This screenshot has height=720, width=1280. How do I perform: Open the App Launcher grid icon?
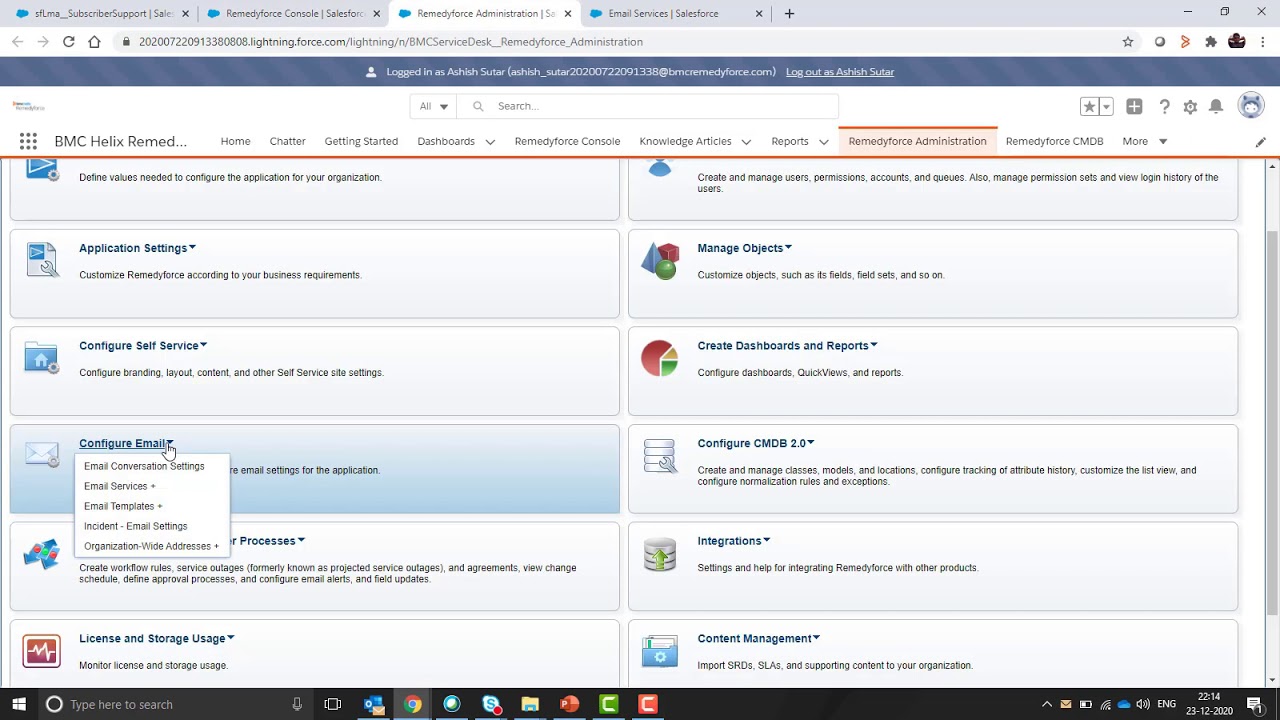tap(28, 141)
